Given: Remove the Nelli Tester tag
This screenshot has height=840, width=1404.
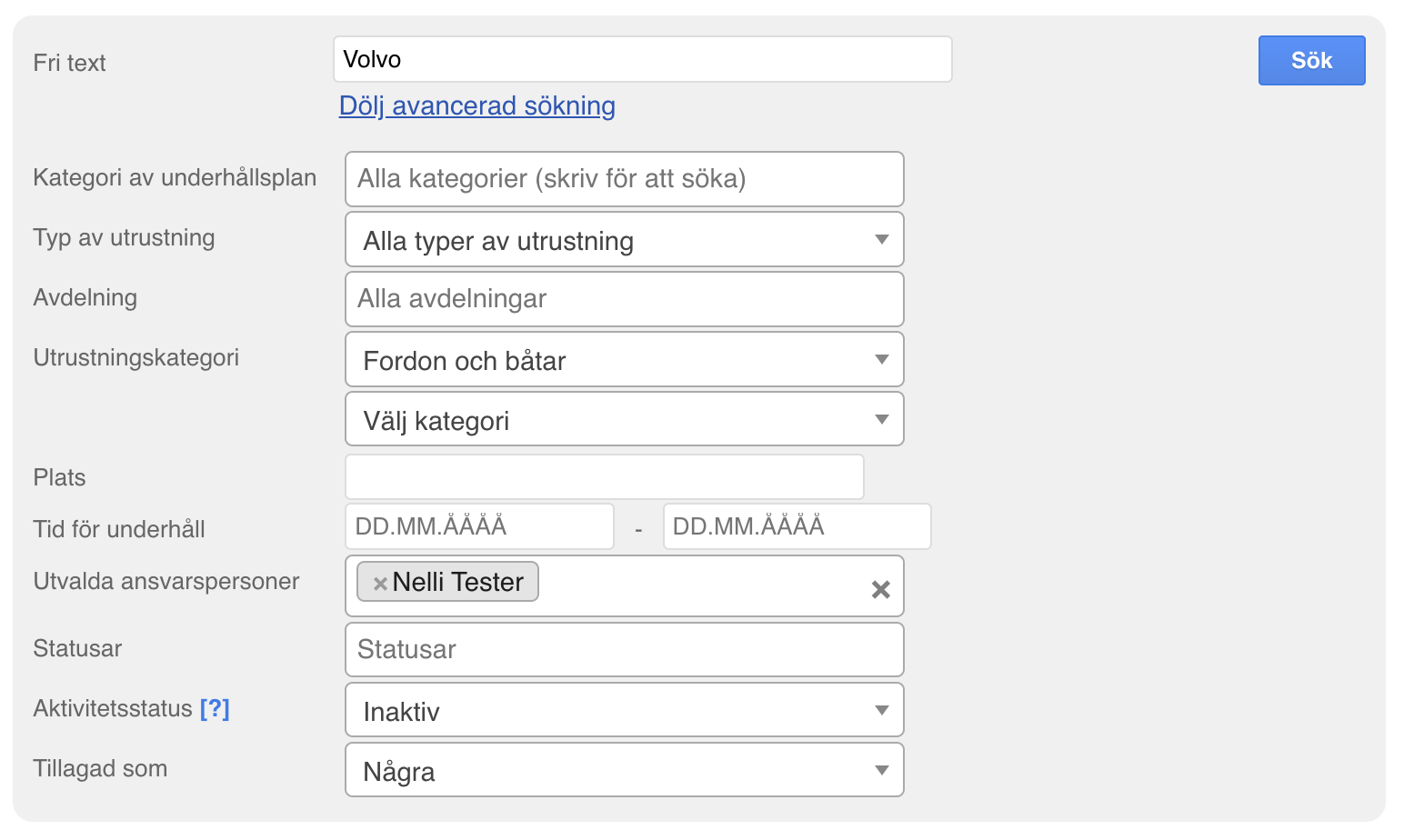Looking at the screenshot, I should [x=380, y=584].
